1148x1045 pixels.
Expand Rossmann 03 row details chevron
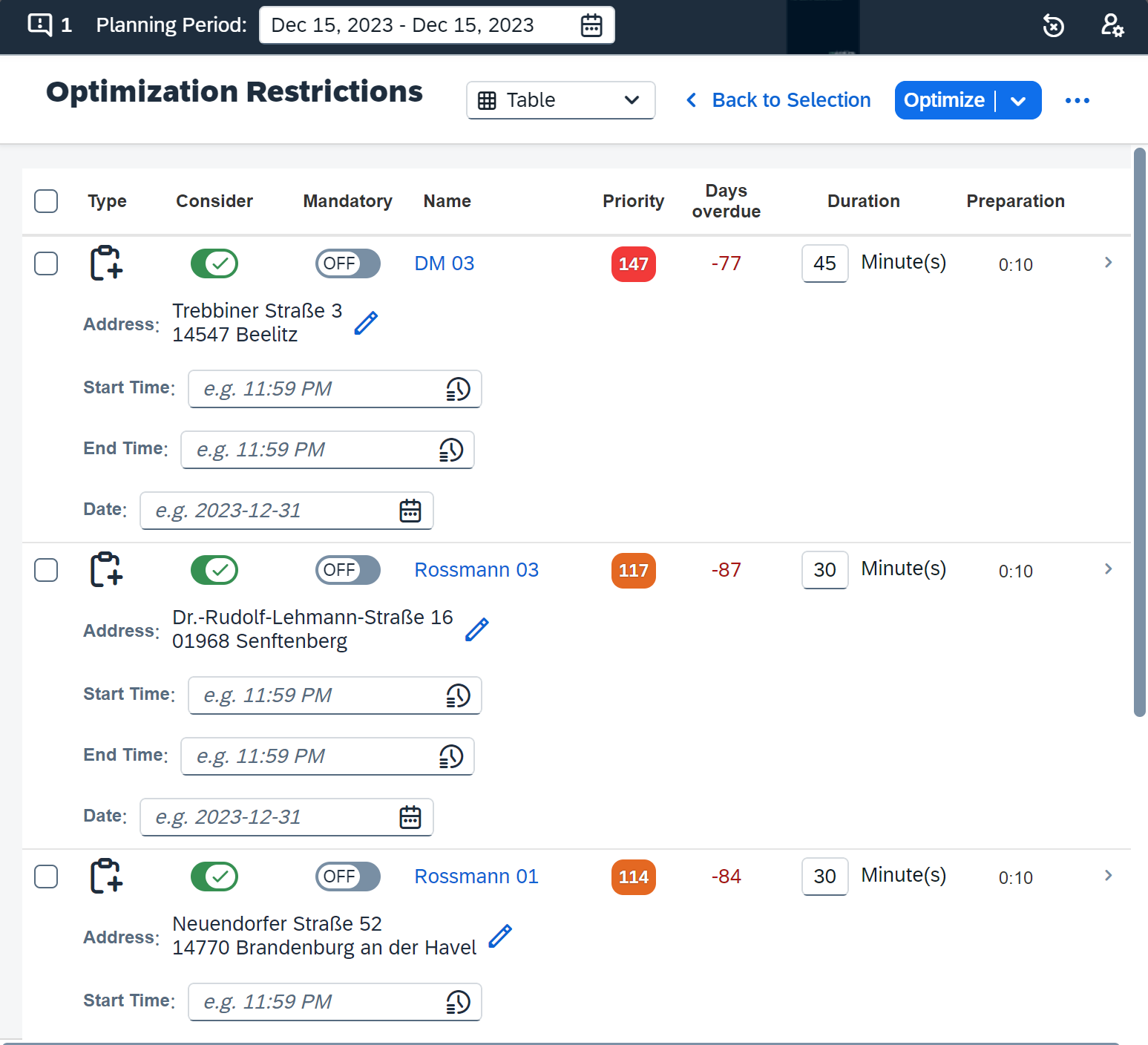click(1108, 569)
